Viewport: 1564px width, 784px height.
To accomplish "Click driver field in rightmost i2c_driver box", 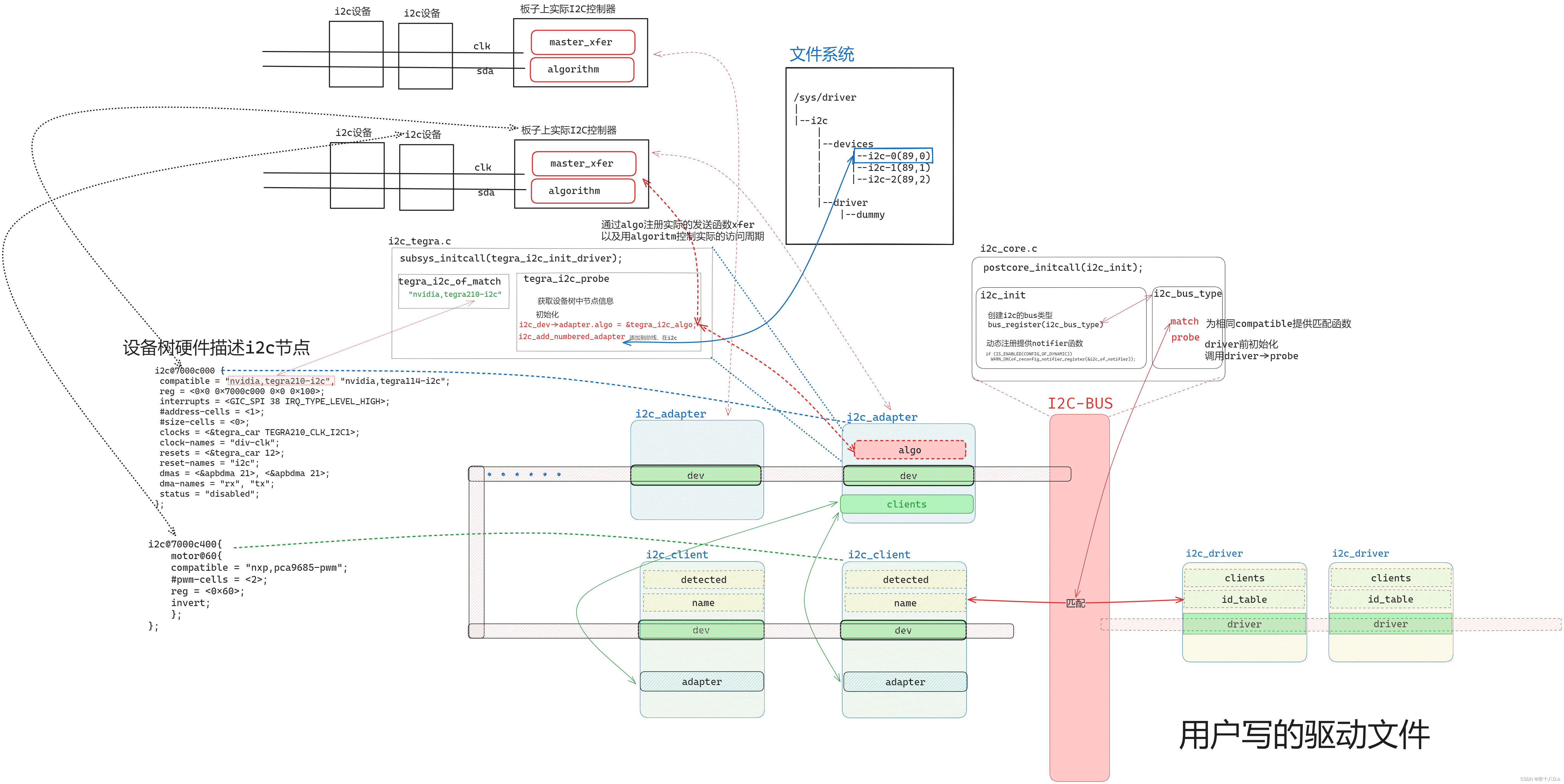I will 1390,624.
